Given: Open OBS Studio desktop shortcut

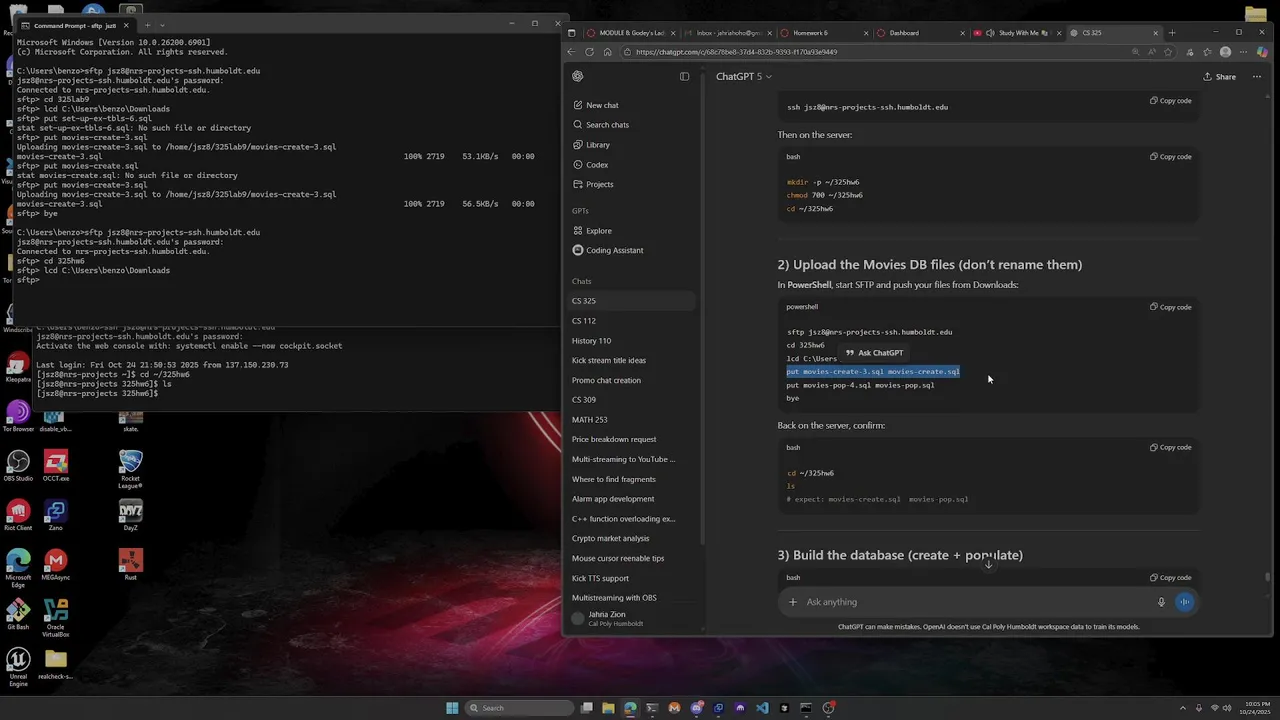Looking at the screenshot, I should (x=18, y=467).
